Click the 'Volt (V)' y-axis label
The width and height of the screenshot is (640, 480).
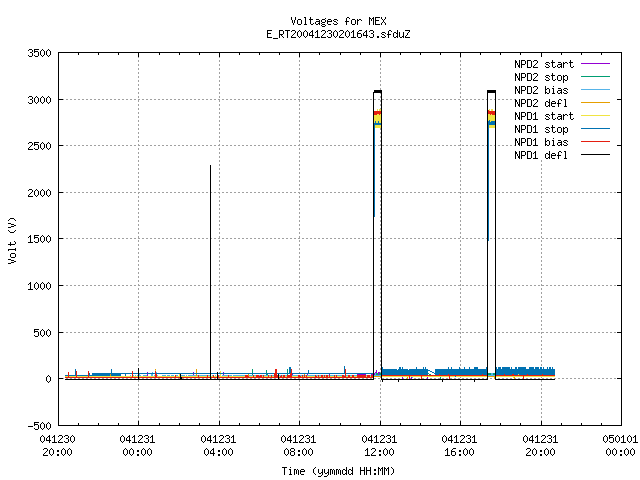(x=12, y=241)
